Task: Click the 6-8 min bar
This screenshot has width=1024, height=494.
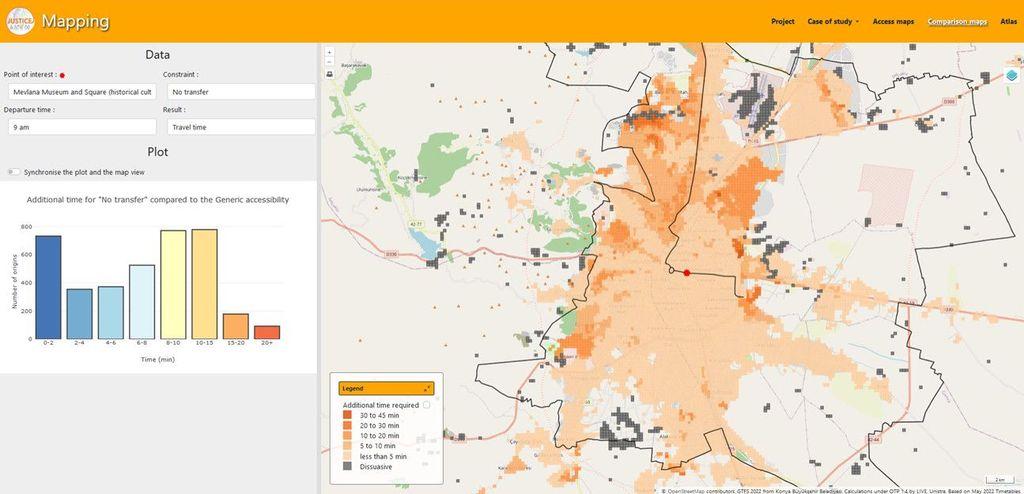Action: 142,302
